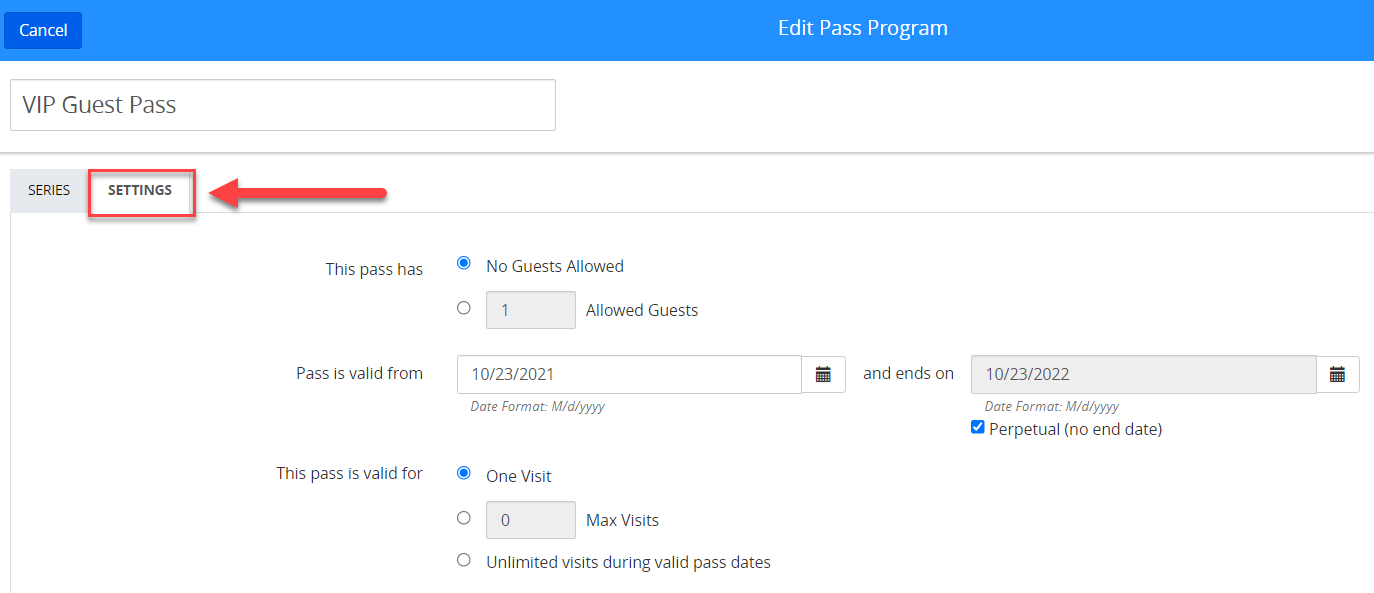
Task: Click the Edit Pass Program header title
Action: (x=862, y=27)
